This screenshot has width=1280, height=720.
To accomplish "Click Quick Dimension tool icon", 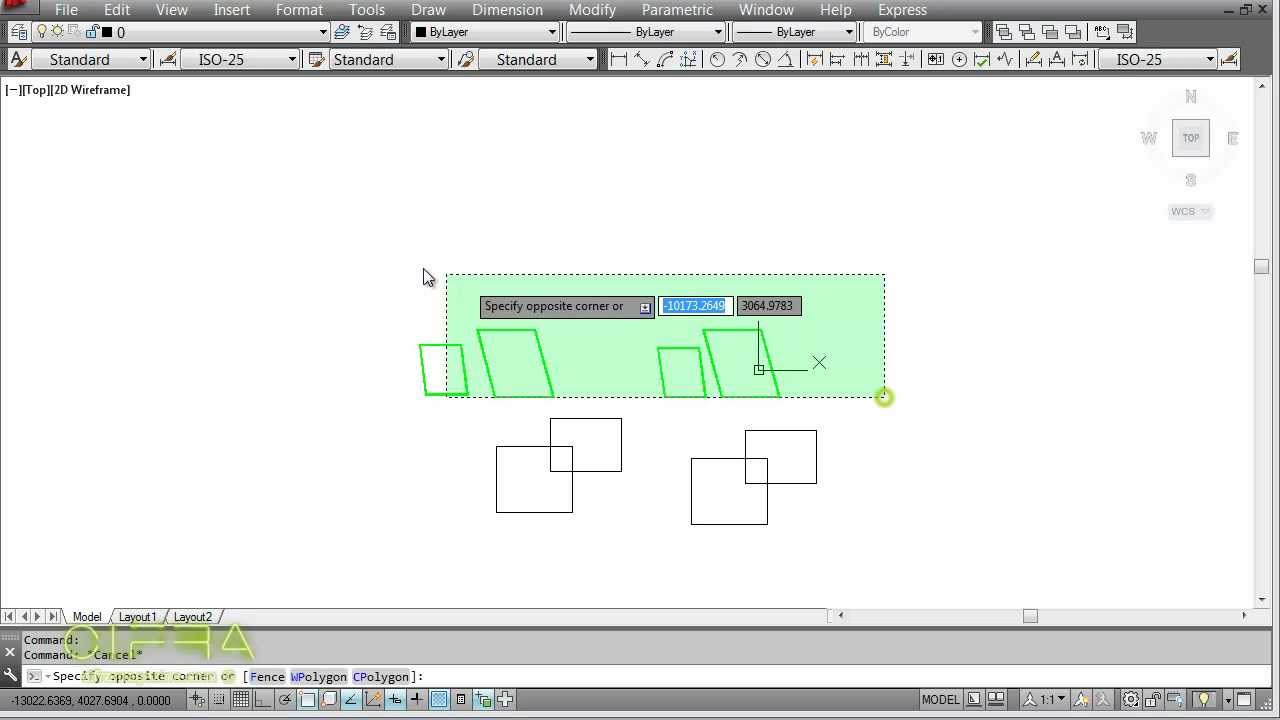I will 814,59.
